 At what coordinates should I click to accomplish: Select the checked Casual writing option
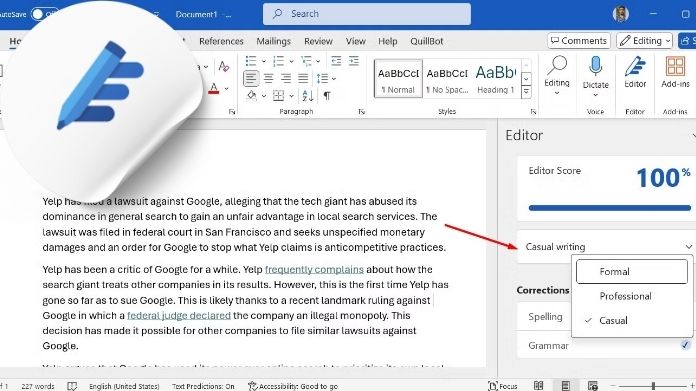pos(632,320)
